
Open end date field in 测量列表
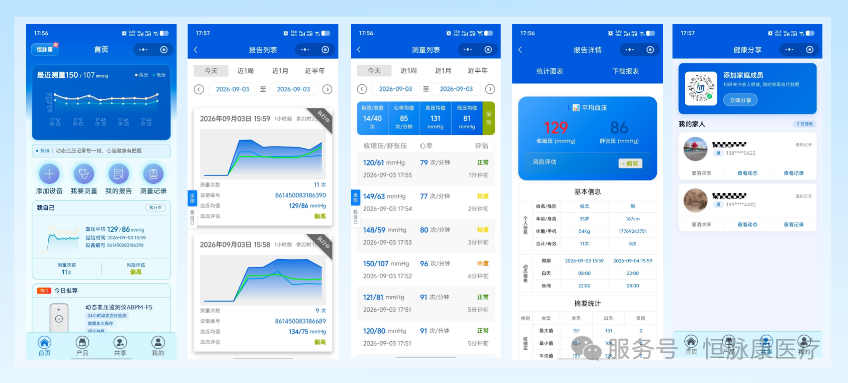coord(456,89)
